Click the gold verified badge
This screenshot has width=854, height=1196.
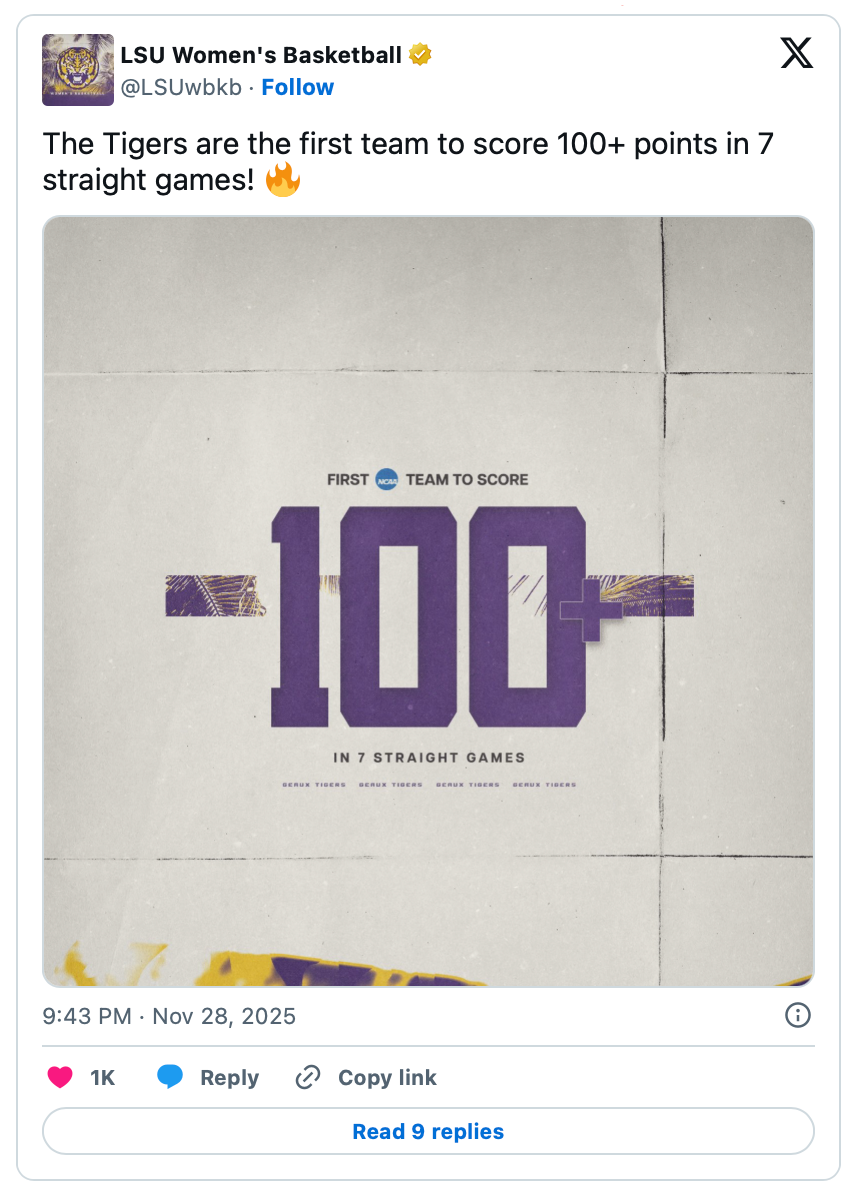[421, 55]
